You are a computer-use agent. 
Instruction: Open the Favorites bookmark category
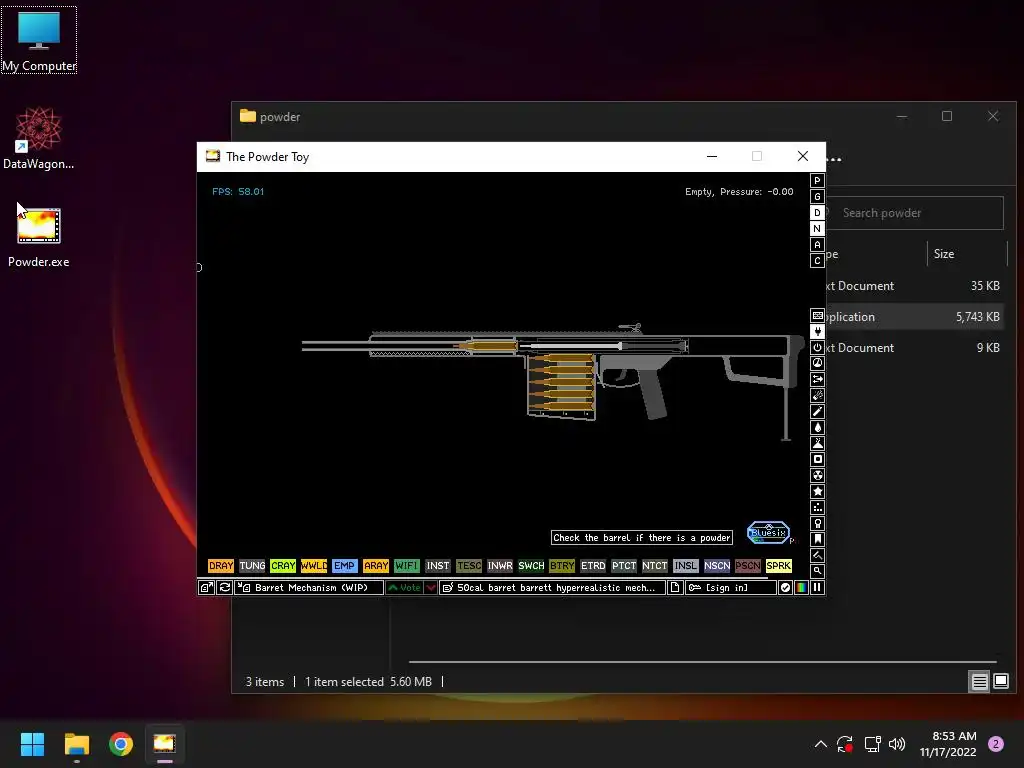click(817, 539)
